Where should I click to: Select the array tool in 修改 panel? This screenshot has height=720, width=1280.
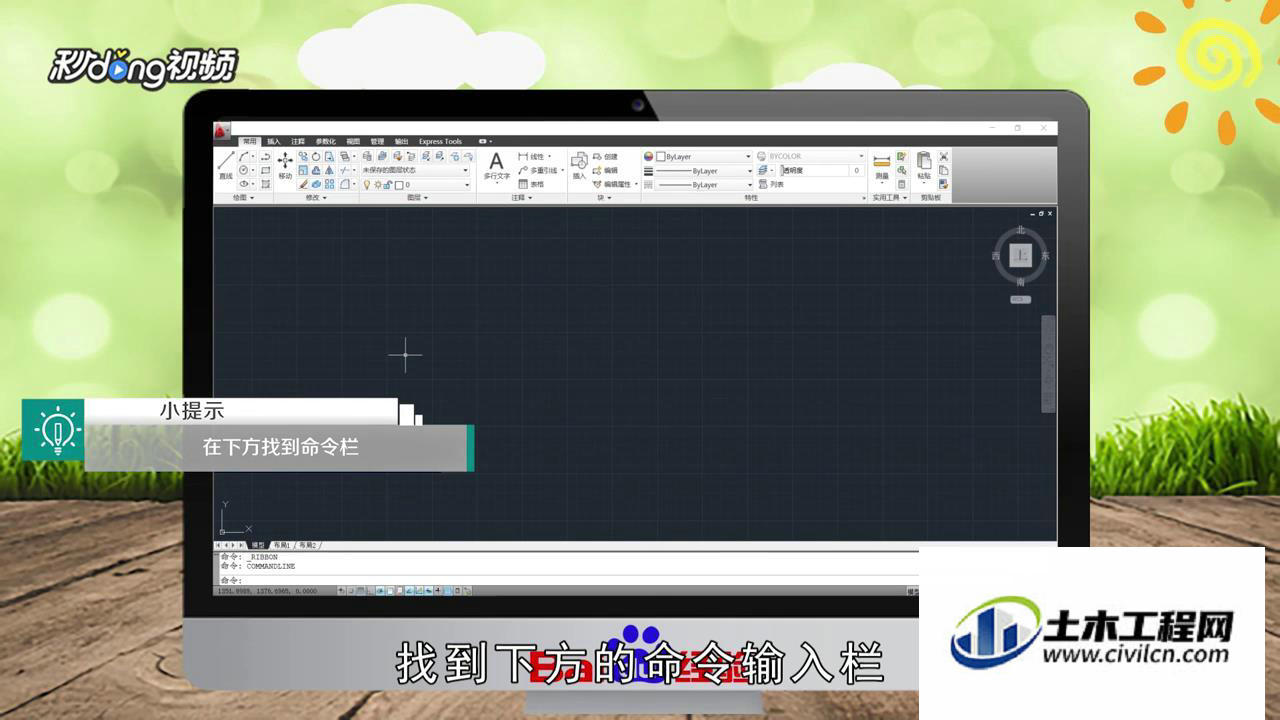(x=329, y=184)
